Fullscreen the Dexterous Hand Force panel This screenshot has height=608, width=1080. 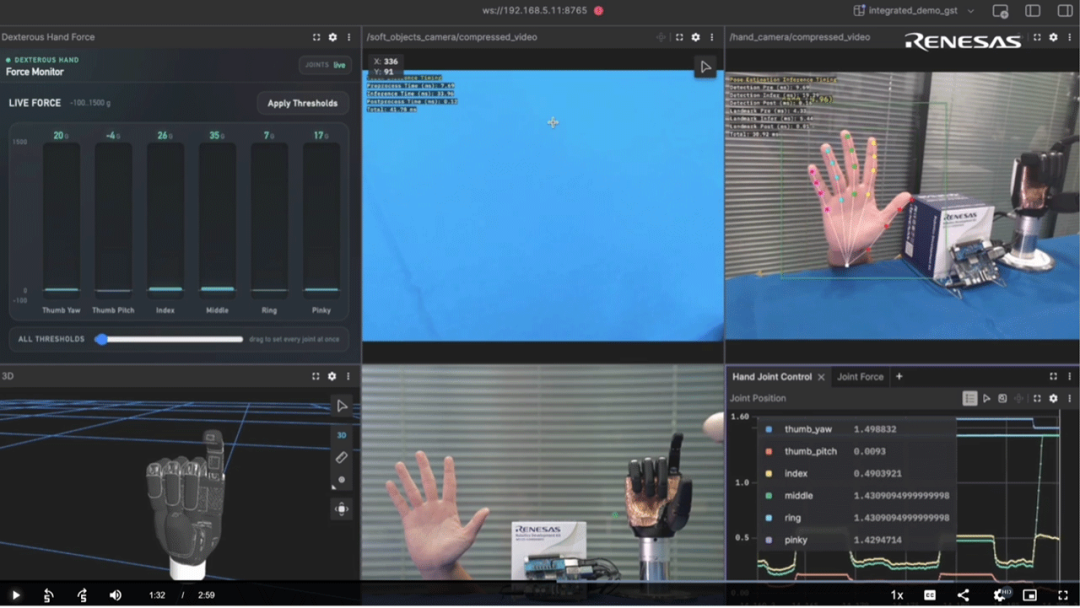click(x=316, y=37)
